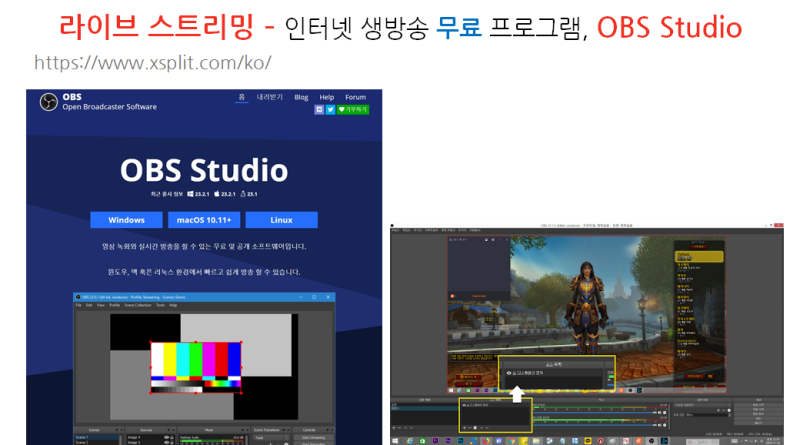Open the Blog link in the site nav
800x445 pixels.
coord(301,97)
